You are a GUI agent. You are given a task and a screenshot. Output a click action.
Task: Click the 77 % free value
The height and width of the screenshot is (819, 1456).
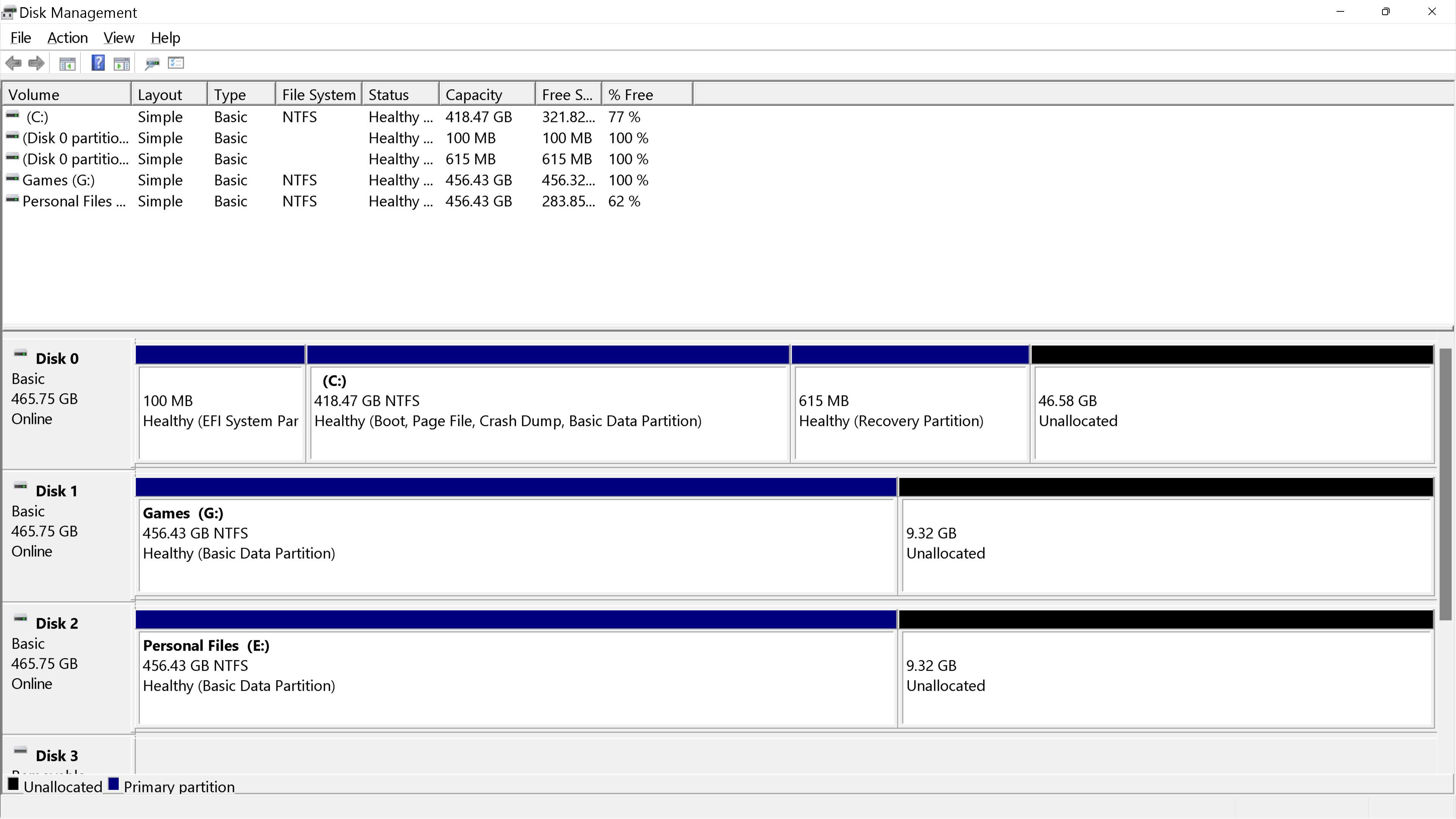tap(624, 117)
